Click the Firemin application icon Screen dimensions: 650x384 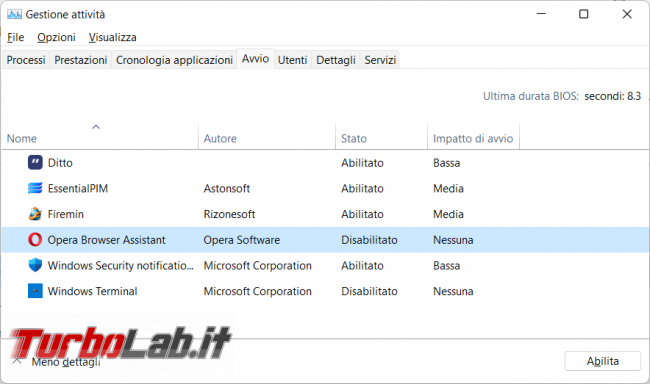click(x=35, y=214)
